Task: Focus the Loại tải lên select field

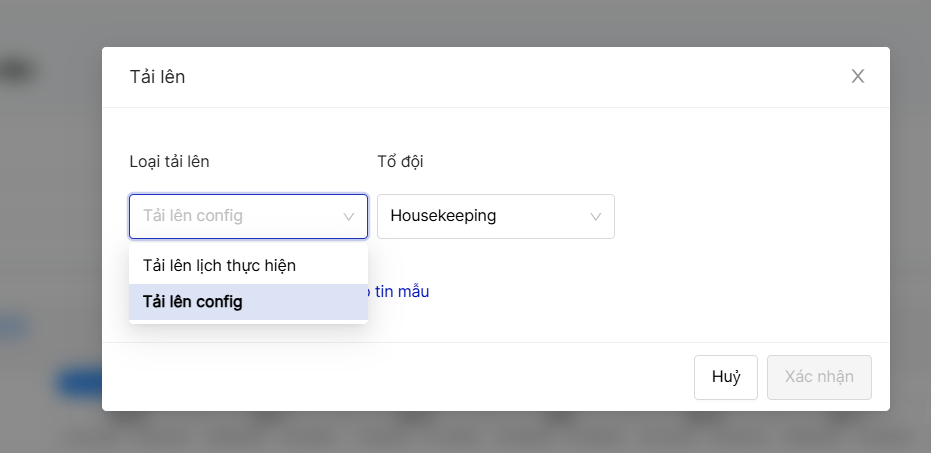Action: coord(240,216)
